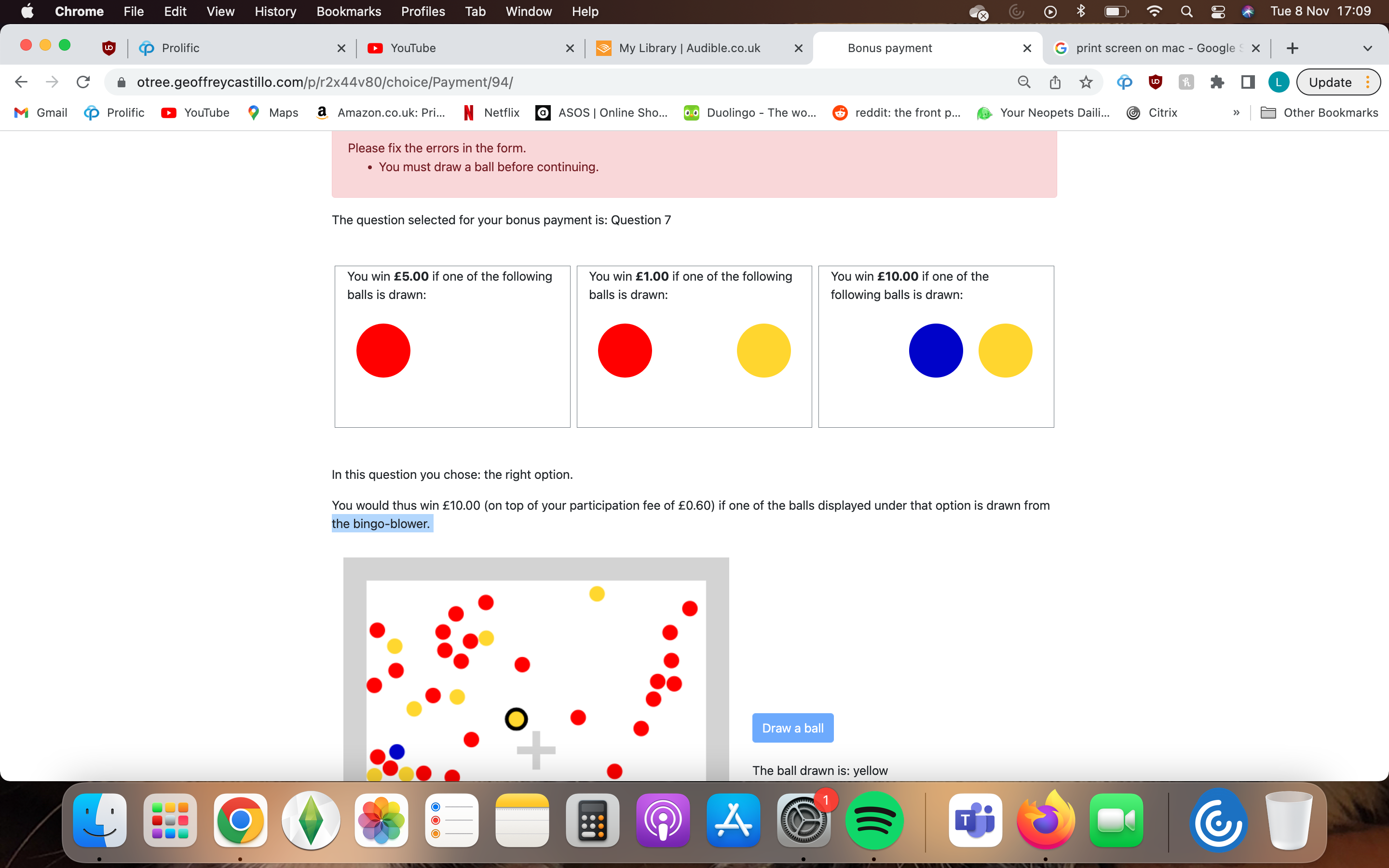This screenshot has height=868, width=1389.
Task: Close the YouTube tab
Action: 570,48
